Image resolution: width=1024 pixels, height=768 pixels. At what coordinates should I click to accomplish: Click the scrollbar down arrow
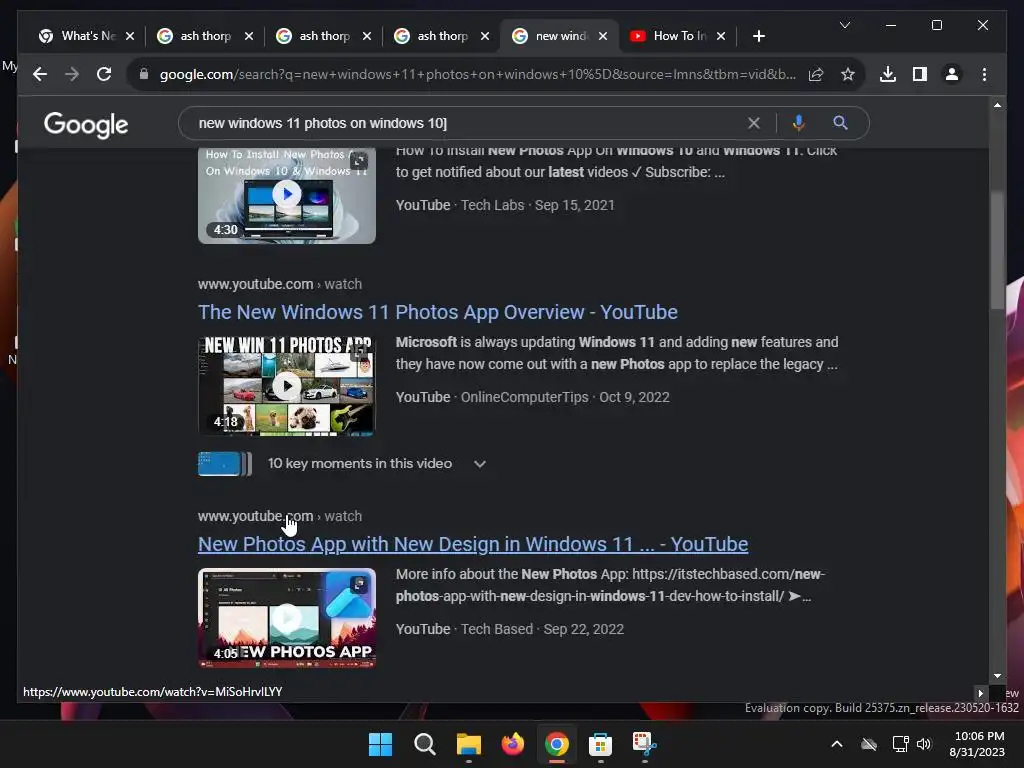[997, 676]
